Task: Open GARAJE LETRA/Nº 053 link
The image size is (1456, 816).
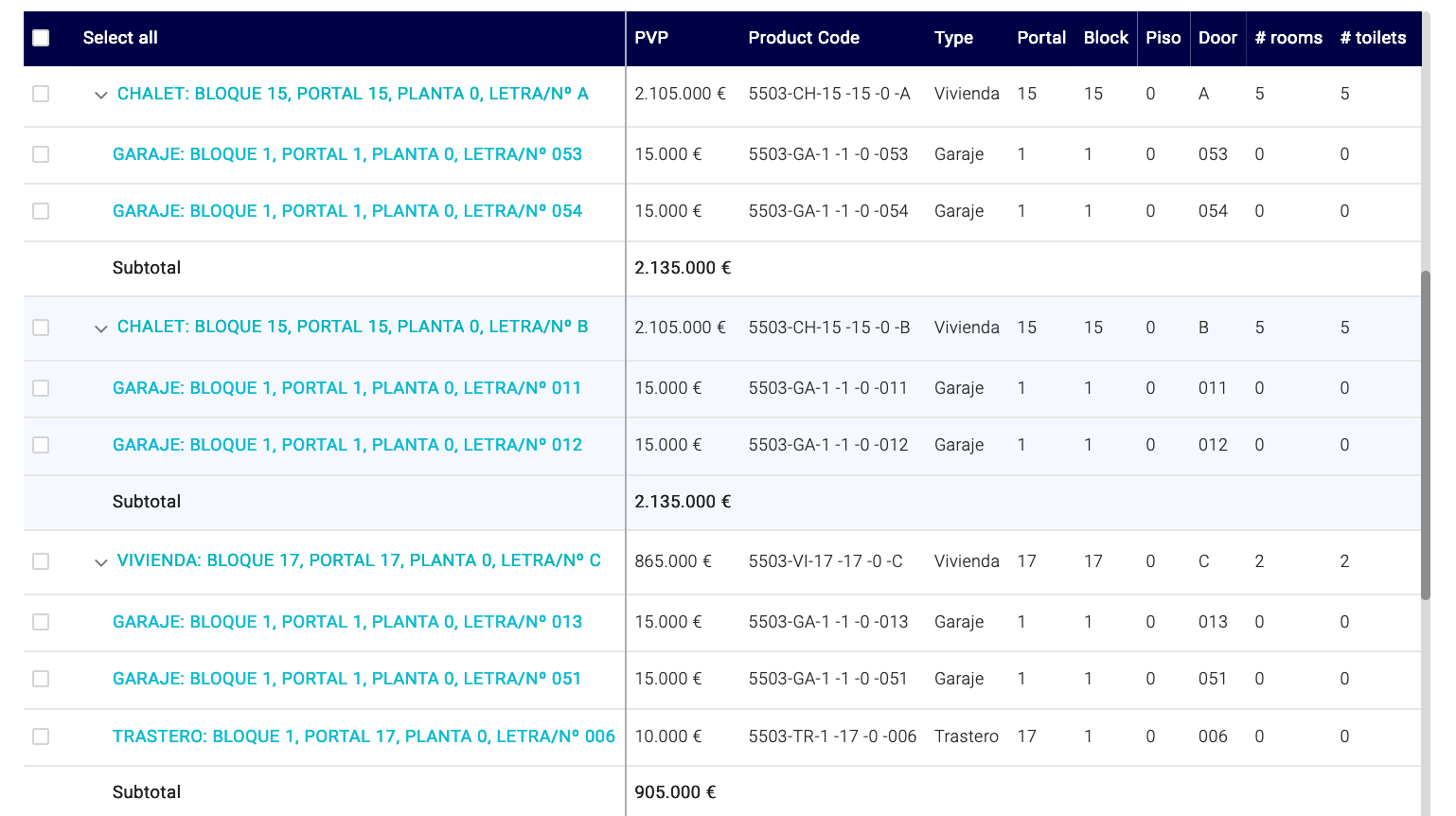Action: (347, 154)
